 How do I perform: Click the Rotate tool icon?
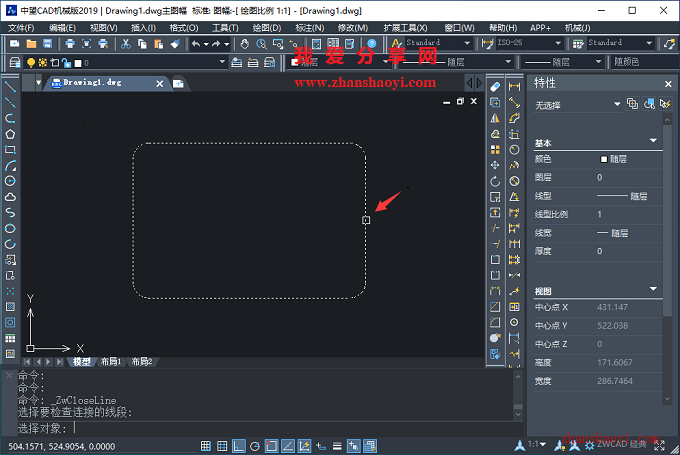[495, 181]
